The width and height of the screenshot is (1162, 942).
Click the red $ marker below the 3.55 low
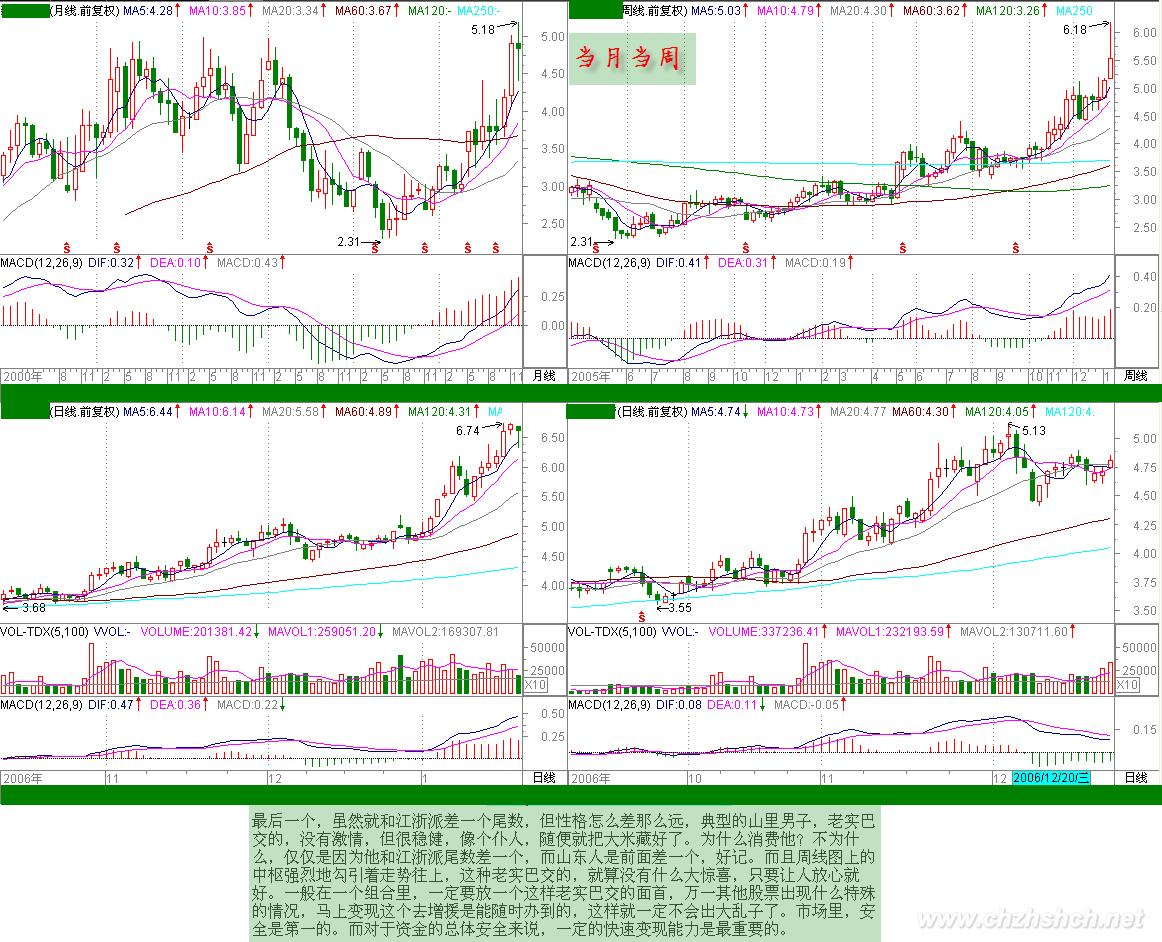pyautogui.click(x=641, y=618)
